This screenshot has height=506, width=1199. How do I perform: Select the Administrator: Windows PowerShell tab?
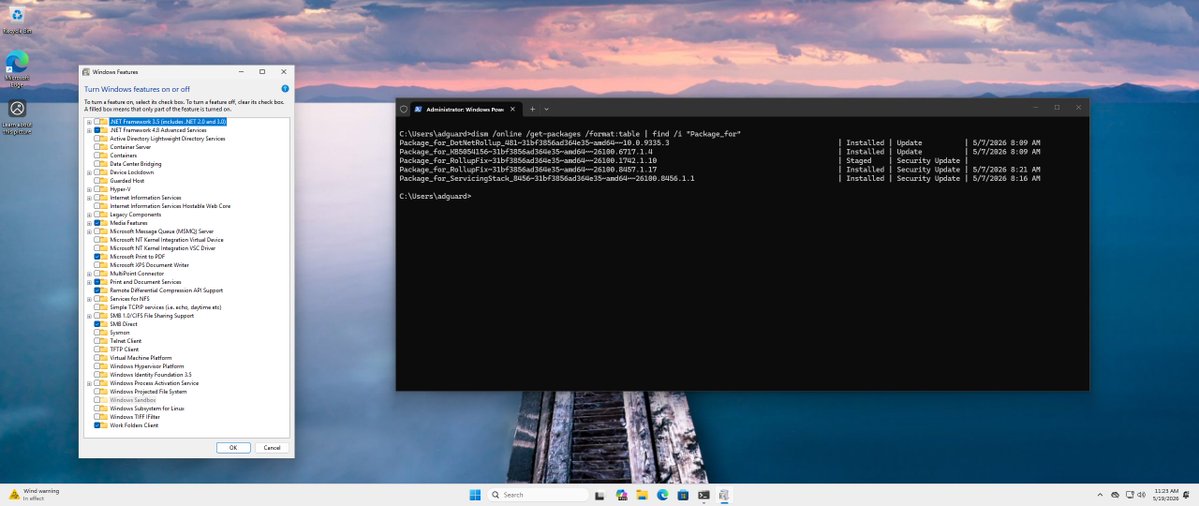(464, 109)
